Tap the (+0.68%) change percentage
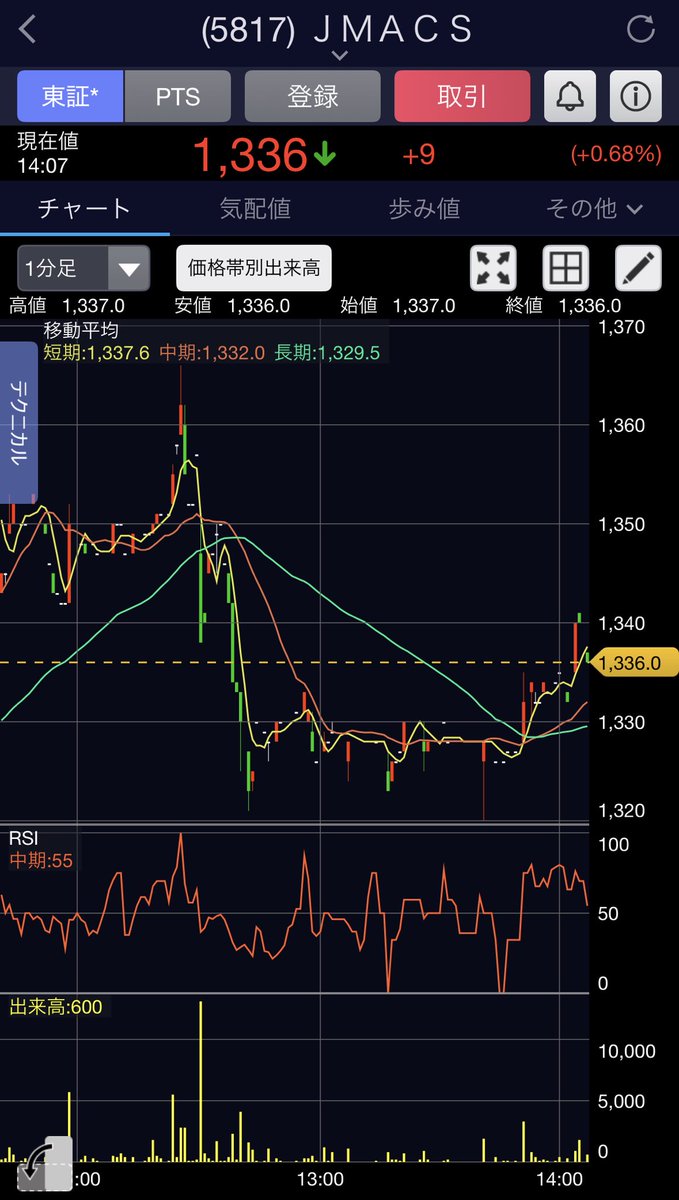The width and height of the screenshot is (679, 1200). point(616,155)
